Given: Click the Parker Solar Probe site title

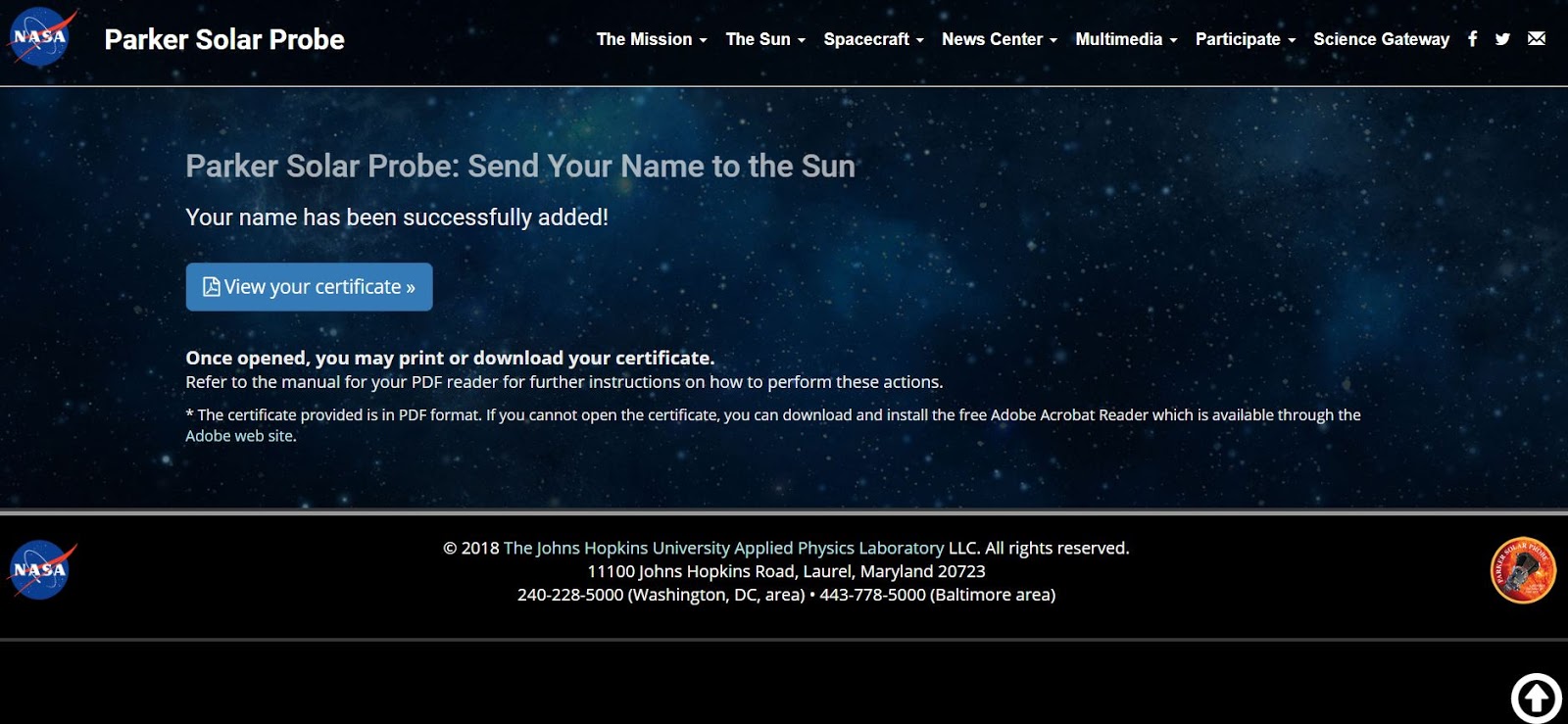Looking at the screenshot, I should tap(224, 39).
